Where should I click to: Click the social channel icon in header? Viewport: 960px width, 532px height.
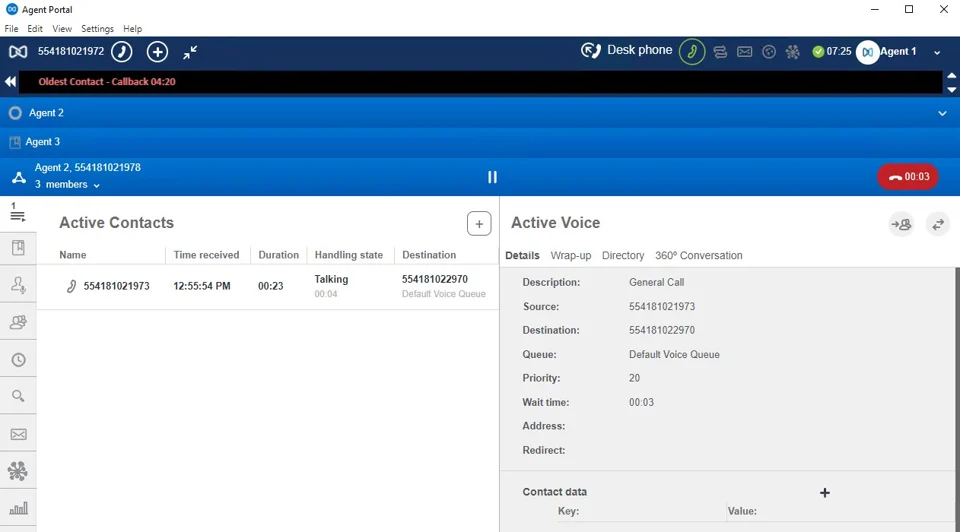pyautogui.click(x=793, y=52)
